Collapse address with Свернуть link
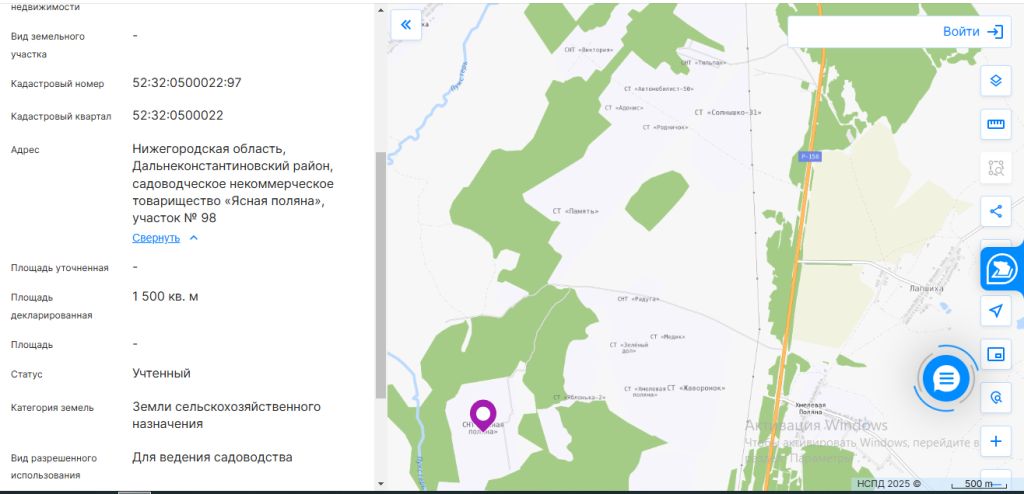Screen dimensions: 1024x494 [x=156, y=238]
